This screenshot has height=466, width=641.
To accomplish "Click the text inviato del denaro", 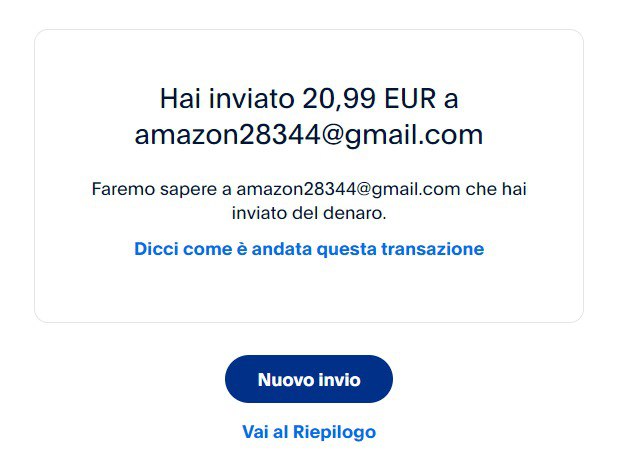I will coord(309,213).
